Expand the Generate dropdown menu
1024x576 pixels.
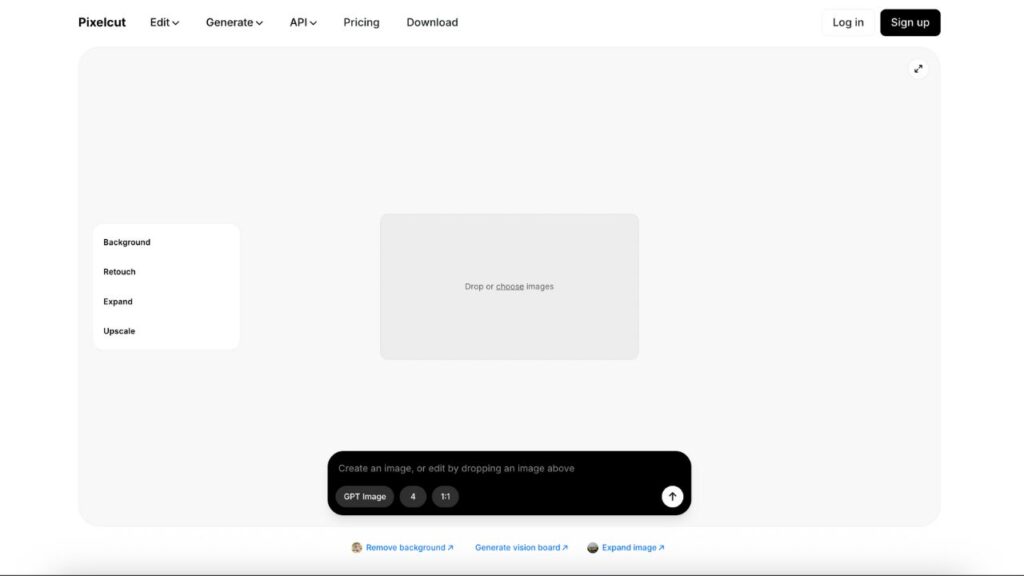coord(234,22)
